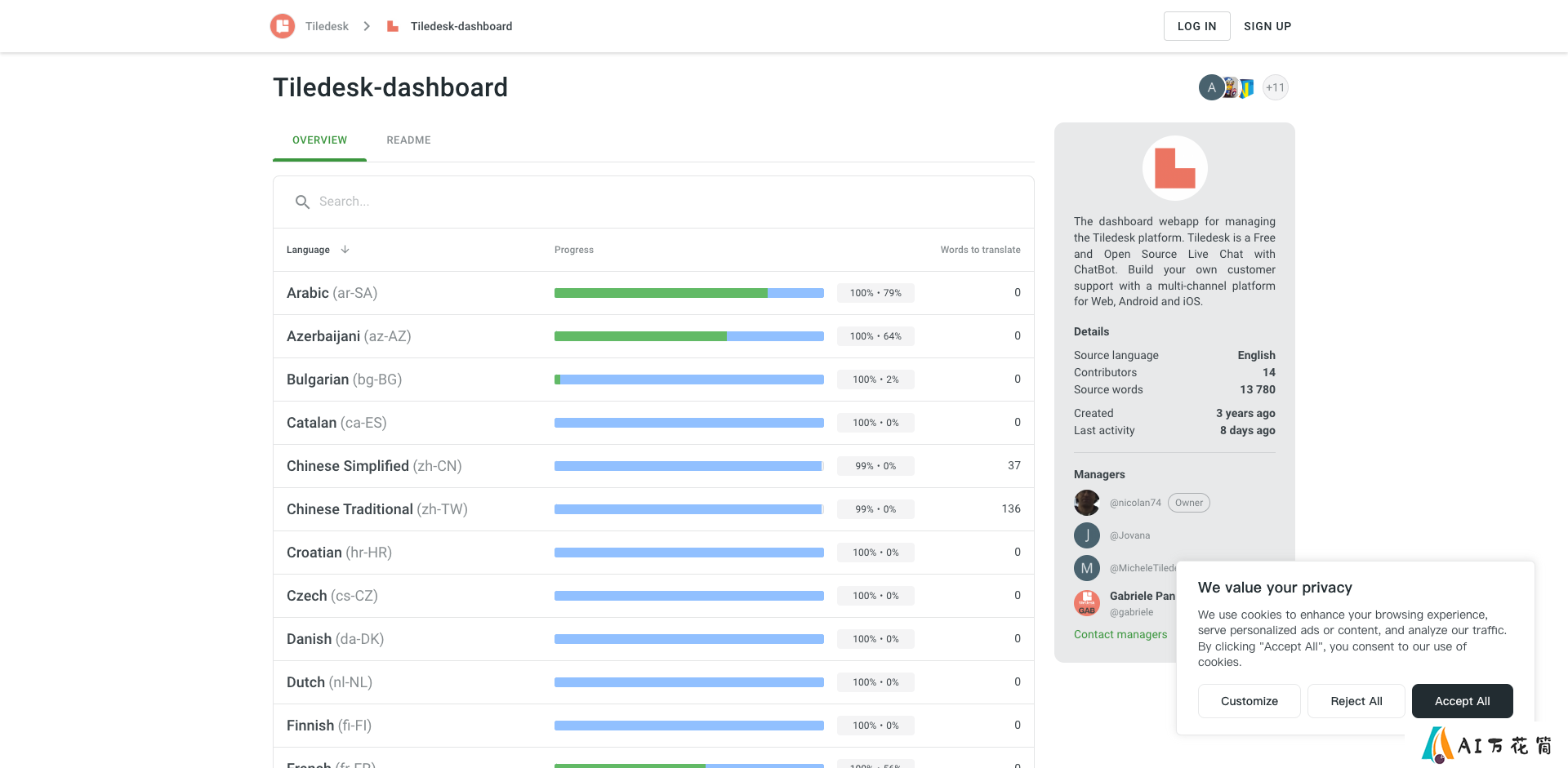Click into the Search languages field
This screenshot has width=1568, height=768.
(x=653, y=202)
